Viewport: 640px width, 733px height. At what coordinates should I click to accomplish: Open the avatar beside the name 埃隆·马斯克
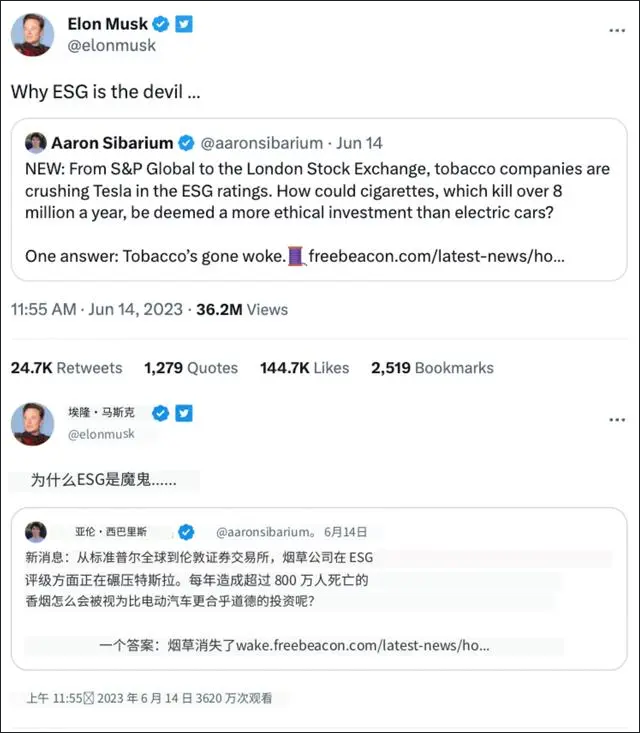[x=32, y=423]
